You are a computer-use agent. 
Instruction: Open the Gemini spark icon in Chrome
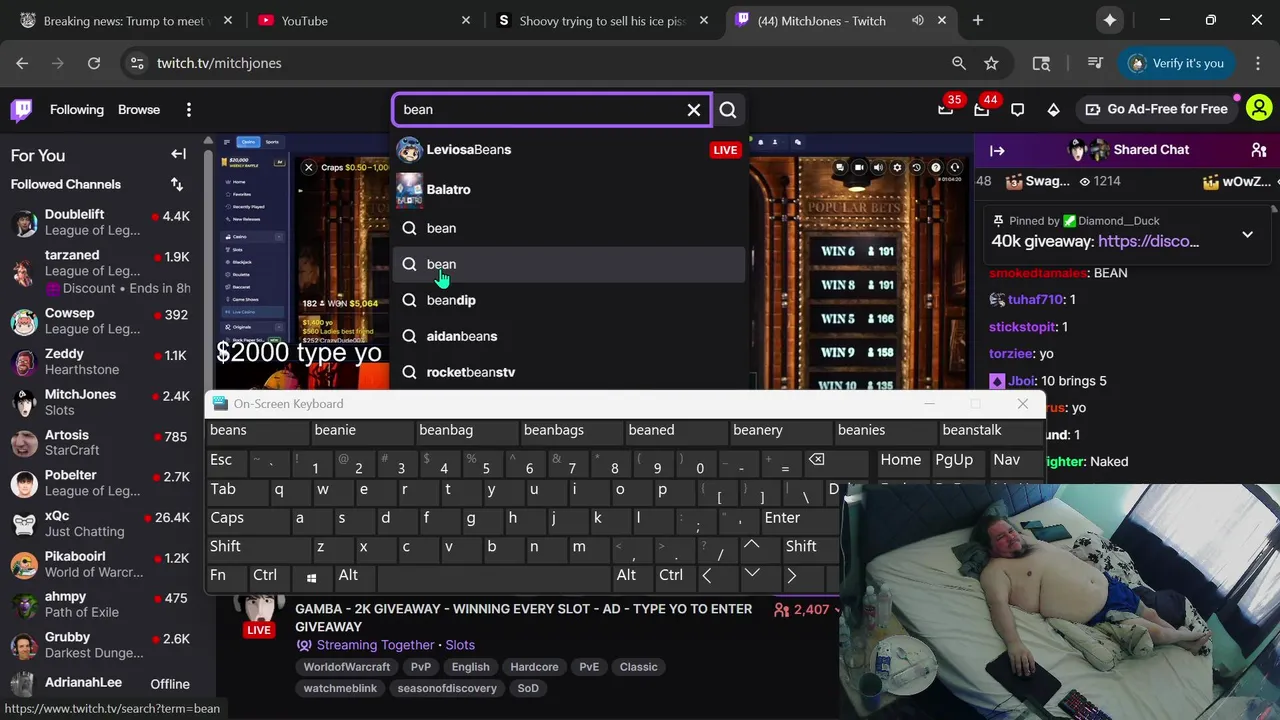coord(1110,20)
